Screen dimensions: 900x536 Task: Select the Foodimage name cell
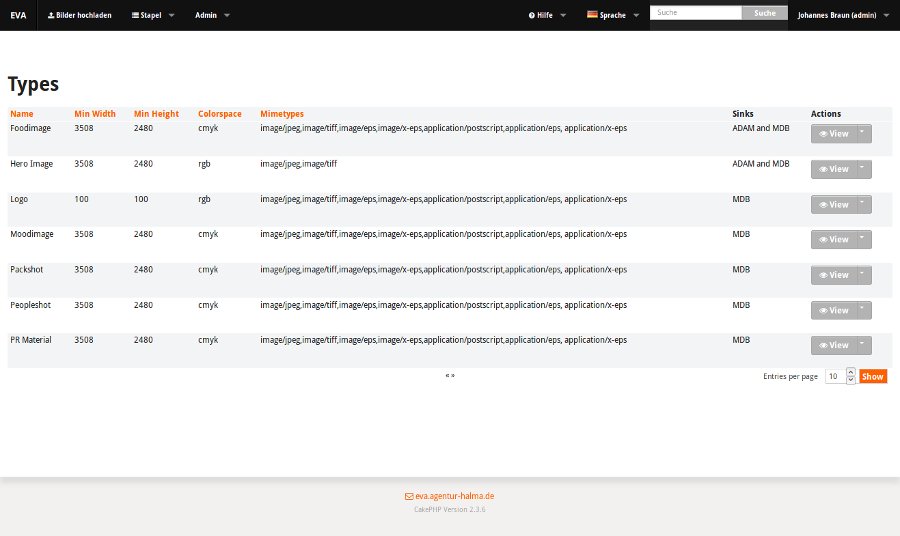click(30, 128)
